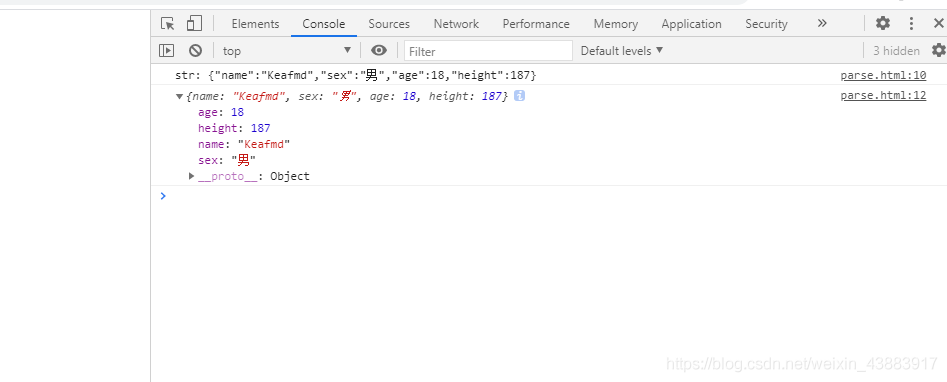Click the object preview summary line
Image resolution: width=947 pixels, height=382 pixels.
click(347, 96)
